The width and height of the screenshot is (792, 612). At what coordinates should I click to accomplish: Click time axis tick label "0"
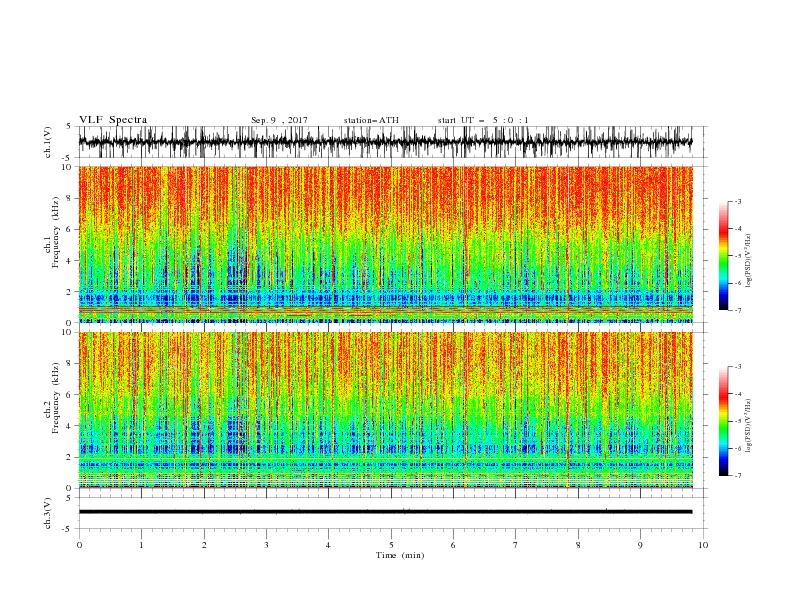79,545
